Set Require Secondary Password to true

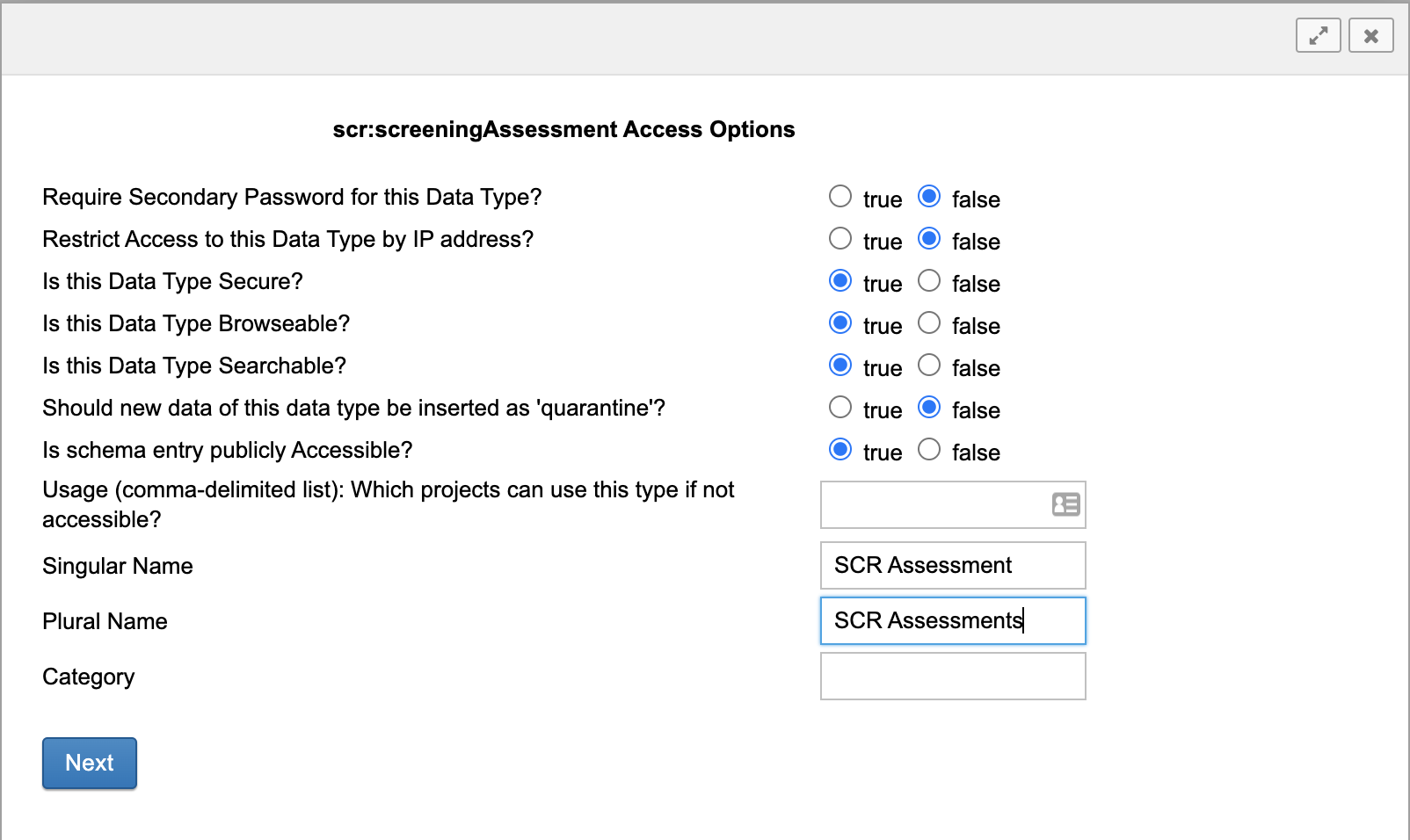pos(840,196)
